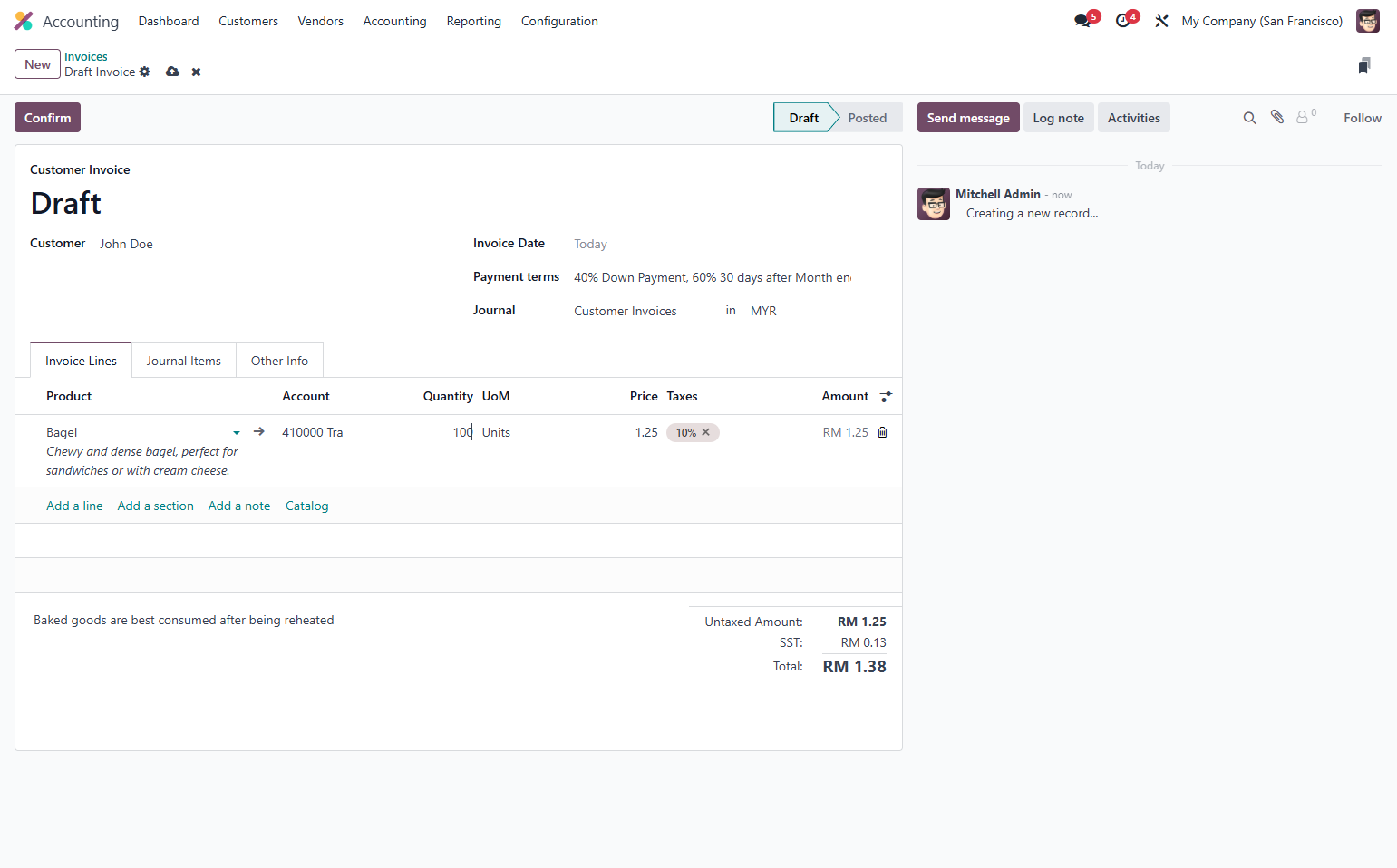Click the Catalog link

pos(306,506)
